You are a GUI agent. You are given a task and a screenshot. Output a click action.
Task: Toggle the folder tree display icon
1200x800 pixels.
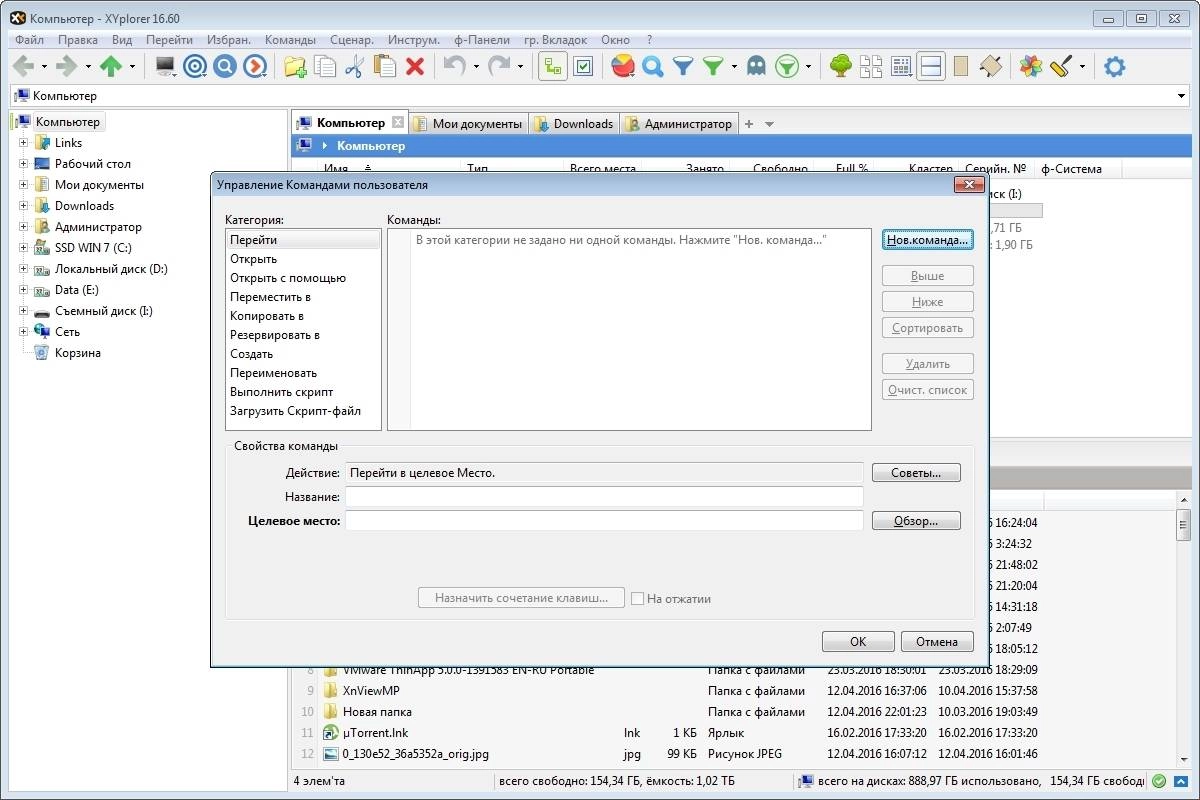pos(553,67)
